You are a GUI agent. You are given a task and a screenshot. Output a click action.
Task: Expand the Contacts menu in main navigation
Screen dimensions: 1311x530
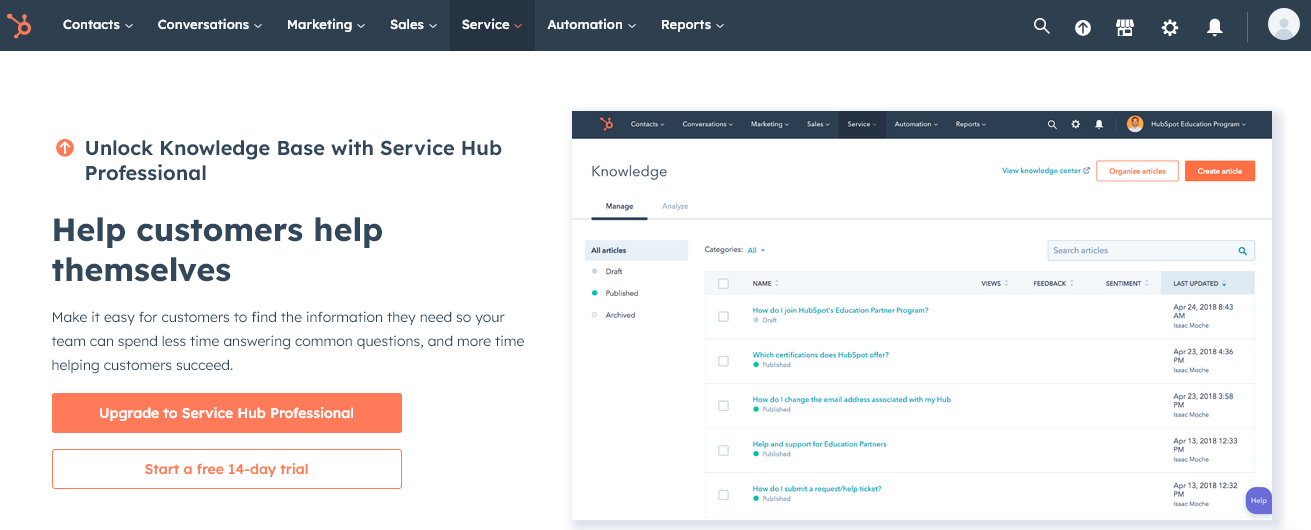(98, 25)
